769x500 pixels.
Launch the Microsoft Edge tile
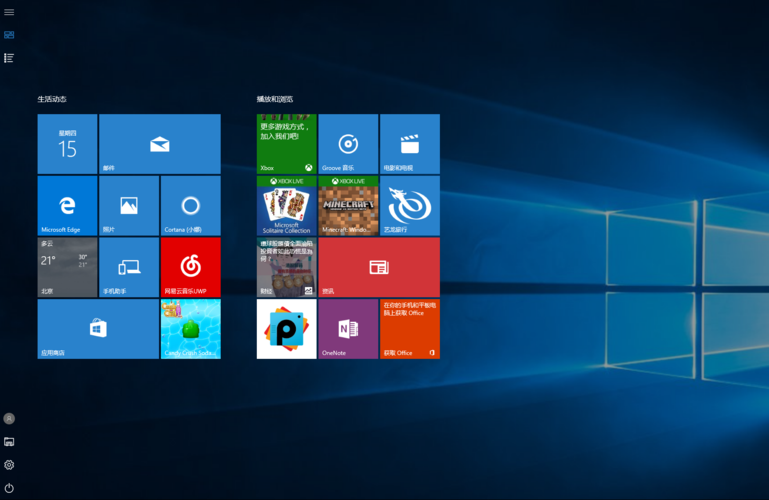(67, 206)
